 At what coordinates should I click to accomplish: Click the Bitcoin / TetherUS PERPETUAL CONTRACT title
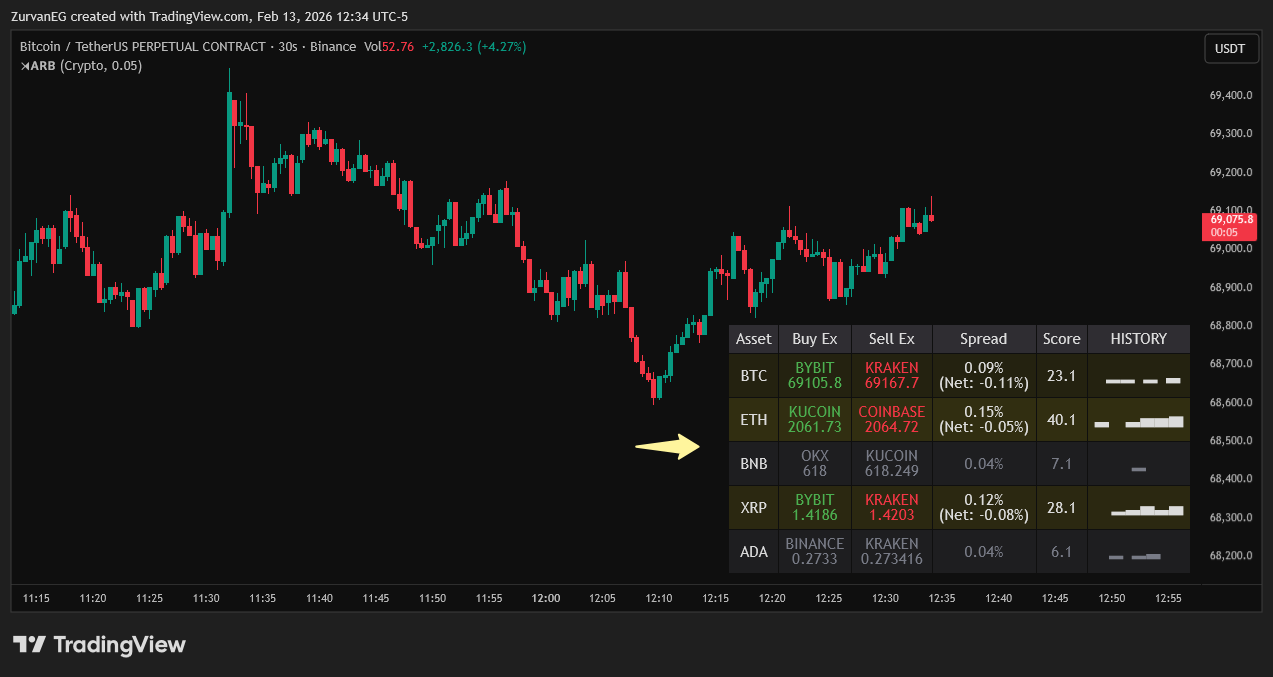click(143, 46)
